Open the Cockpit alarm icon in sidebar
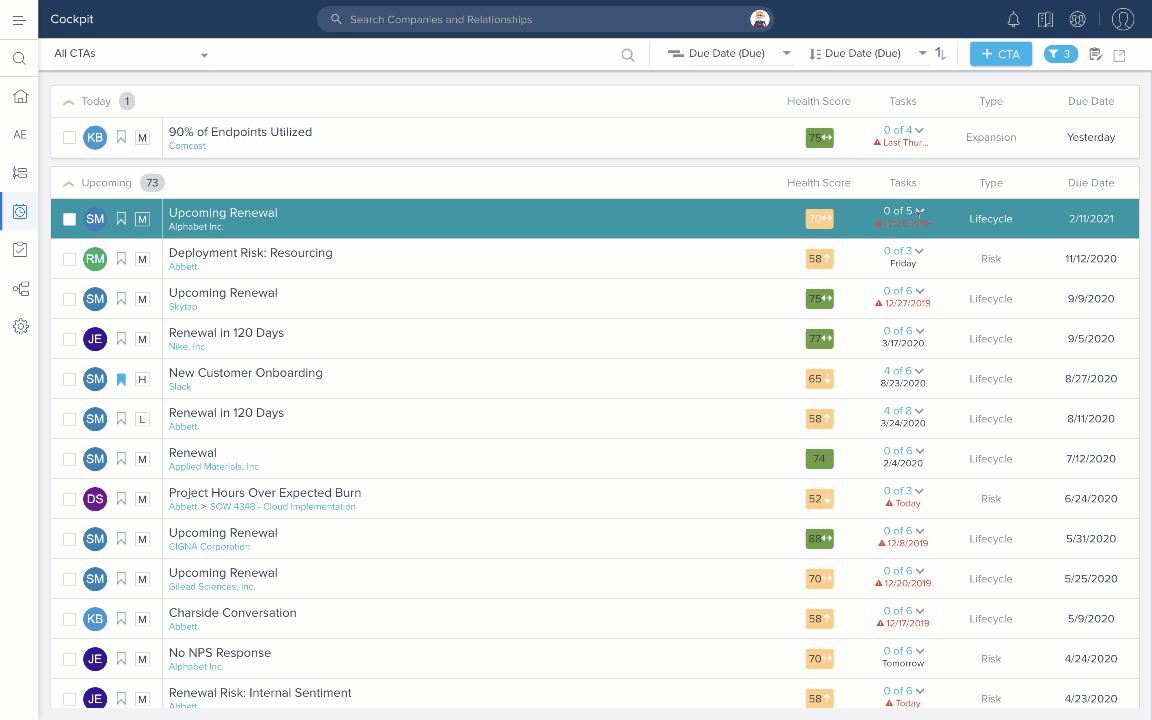This screenshot has height=720, width=1152. tap(20, 211)
